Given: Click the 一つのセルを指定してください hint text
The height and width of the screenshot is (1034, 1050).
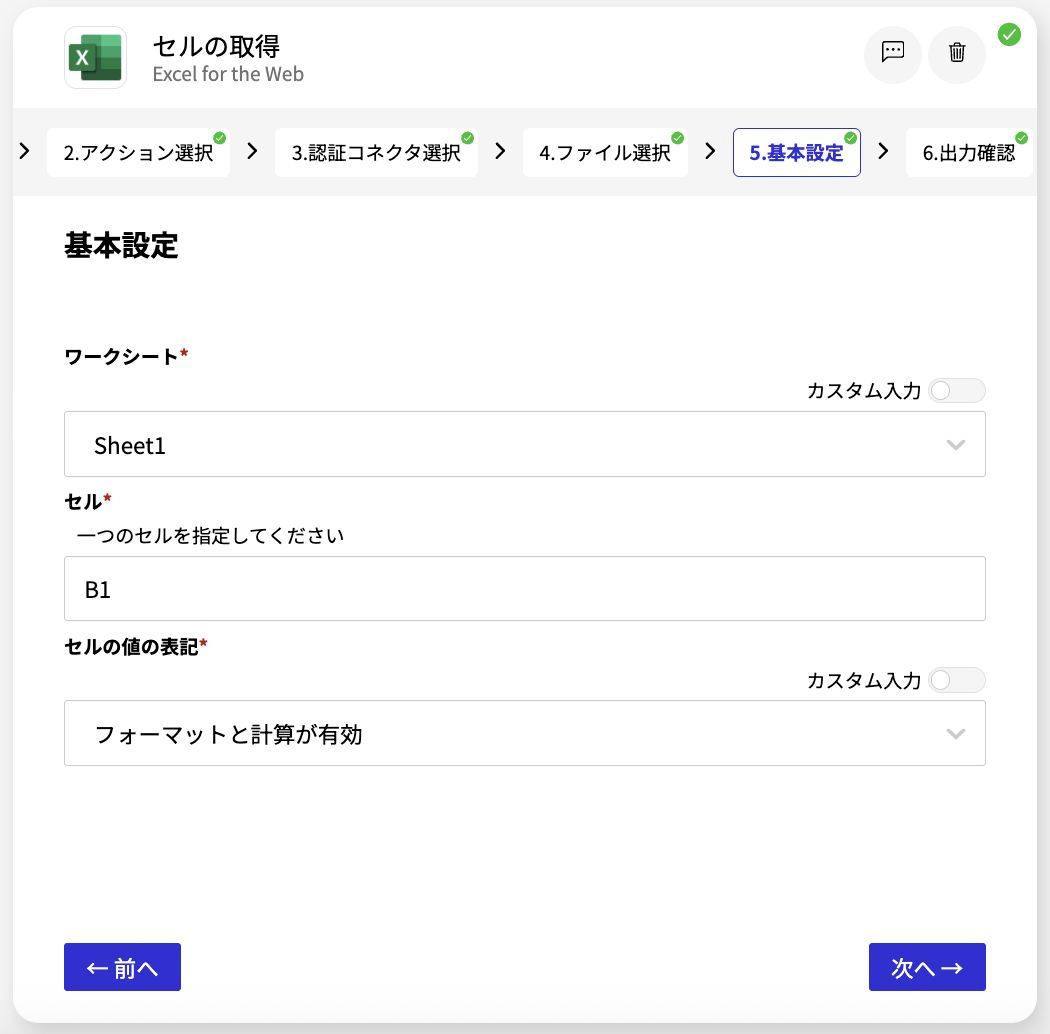Looking at the screenshot, I should pos(210,536).
